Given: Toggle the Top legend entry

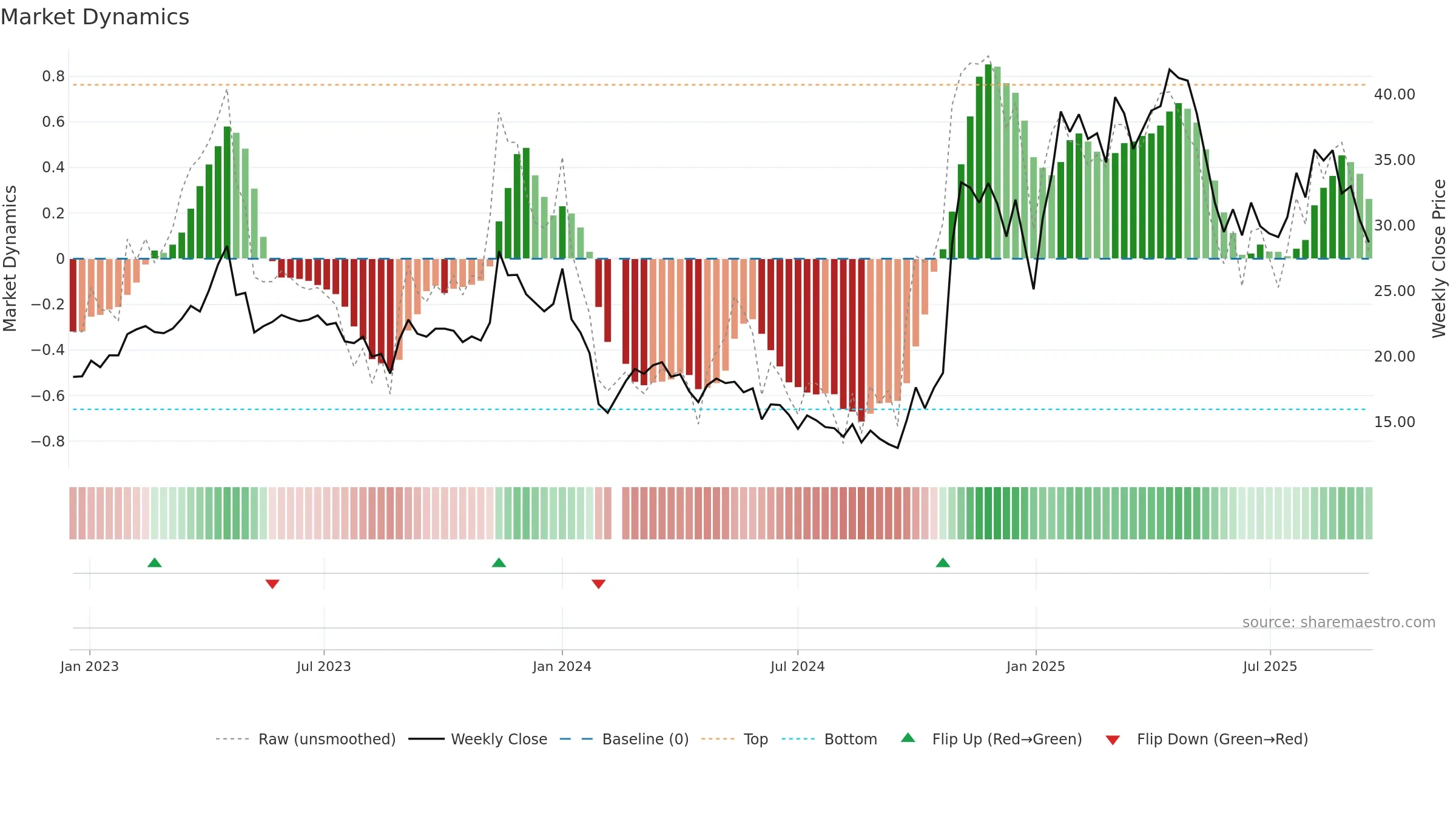Looking at the screenshot, I should (x=735, y=739).
